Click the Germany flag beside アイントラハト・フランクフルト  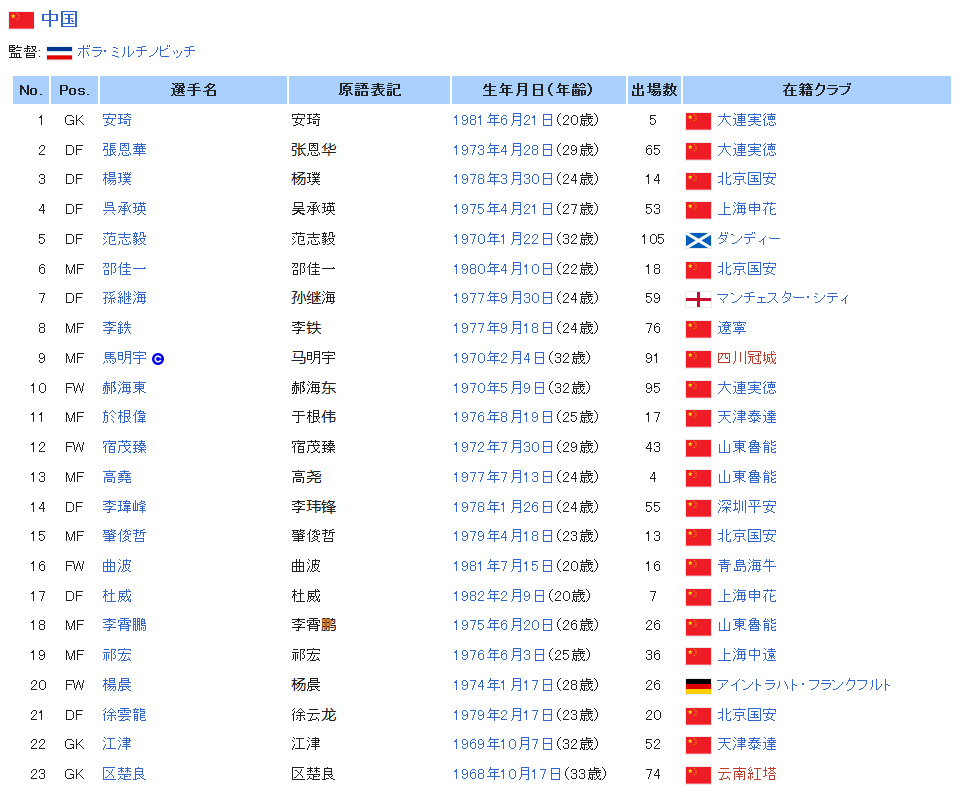pyautogui.click(x=698, y=686)
